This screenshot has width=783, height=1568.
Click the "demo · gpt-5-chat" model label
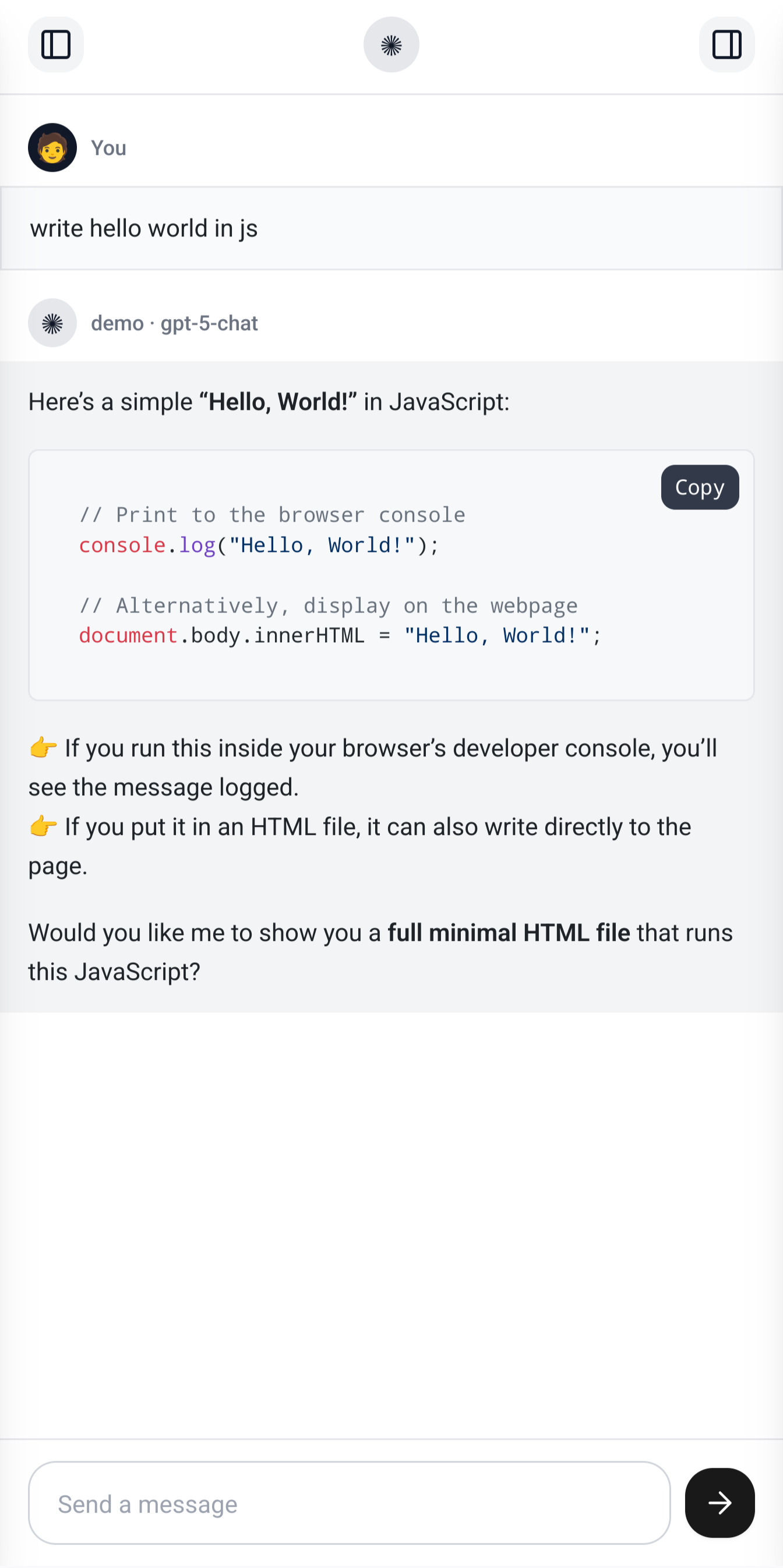[x=174, y=323]
